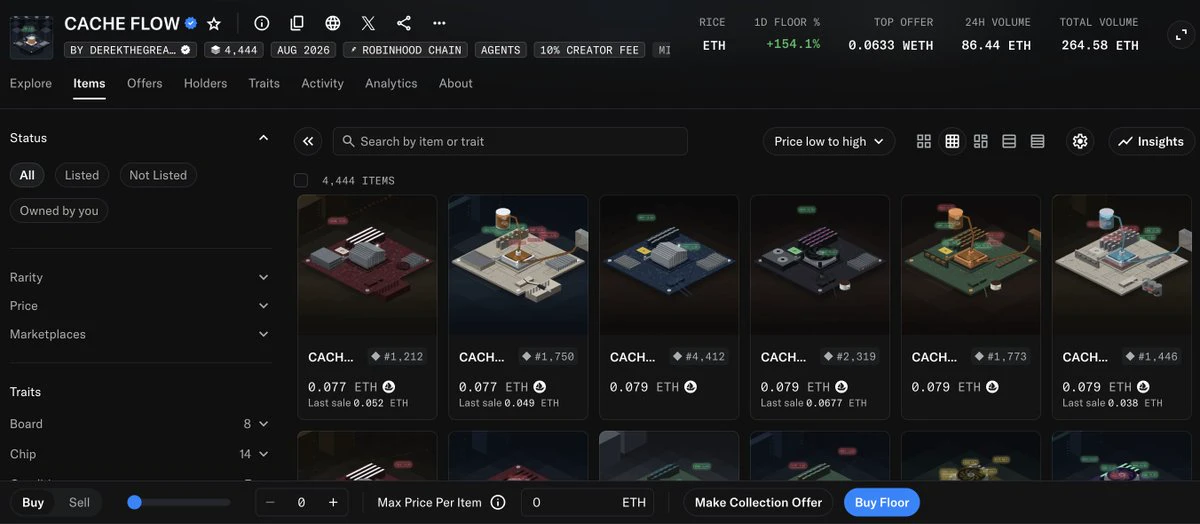Screen dimensions: 1200x524
Task: Open the Insights panel button
Action: pos(1151,141)
